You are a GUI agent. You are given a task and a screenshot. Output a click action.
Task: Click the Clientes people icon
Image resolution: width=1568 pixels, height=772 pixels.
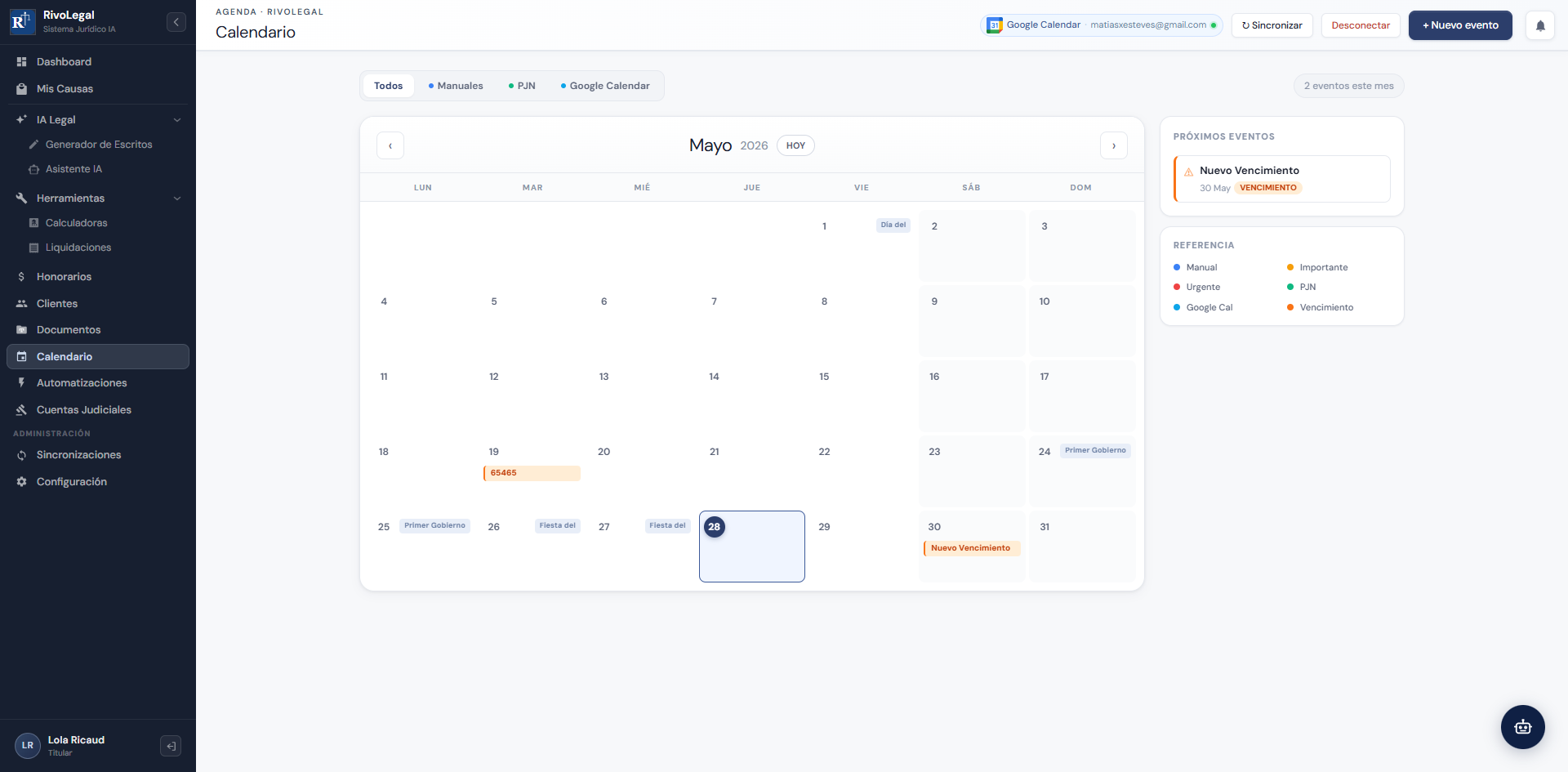[x=22, y=304]
